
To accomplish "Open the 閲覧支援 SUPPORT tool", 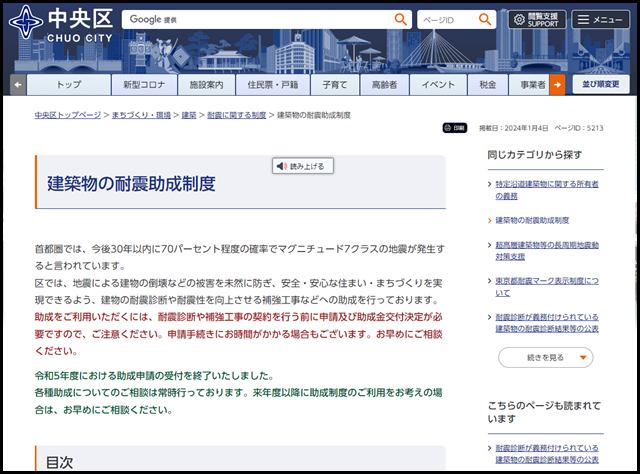I will click(x=535, y=19).
